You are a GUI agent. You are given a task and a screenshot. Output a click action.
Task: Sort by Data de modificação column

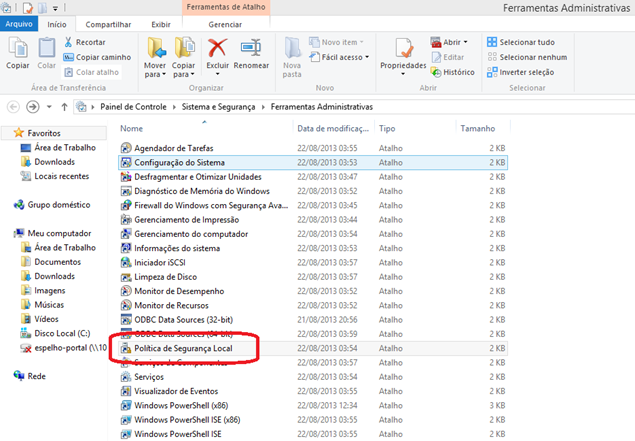(x=333, y=128)
